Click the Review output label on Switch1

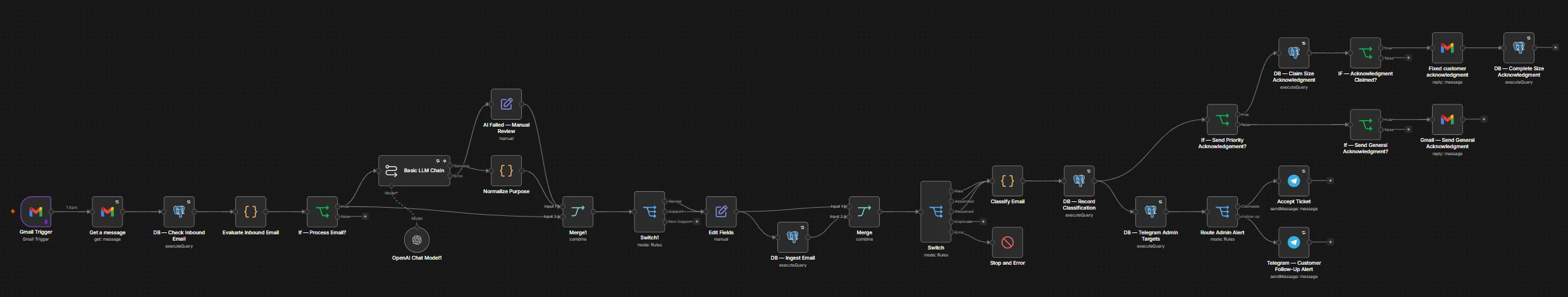(675, 201)
